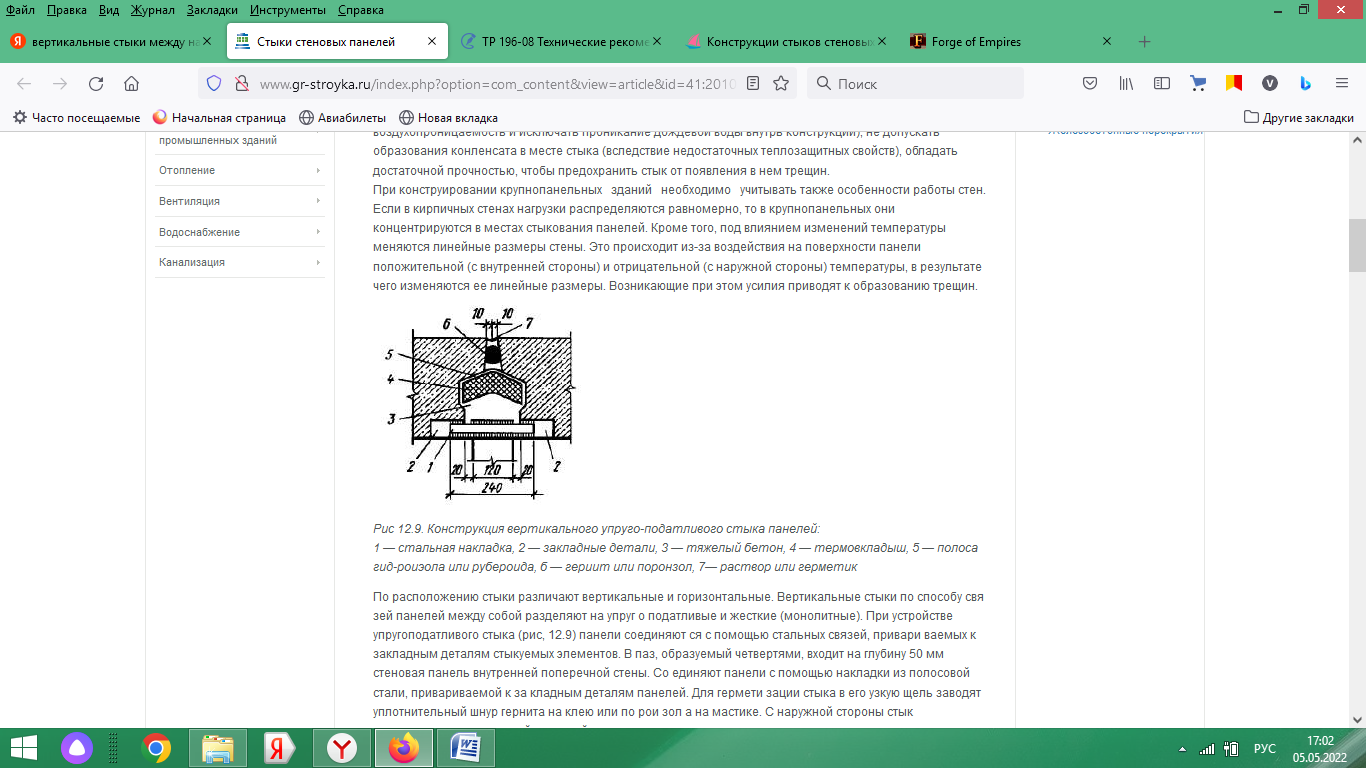This screenshot has width=1366, height=768.
Task: Open the Новая вкладка bookmark
Action: pyautogui.click(x=448, y=118)
